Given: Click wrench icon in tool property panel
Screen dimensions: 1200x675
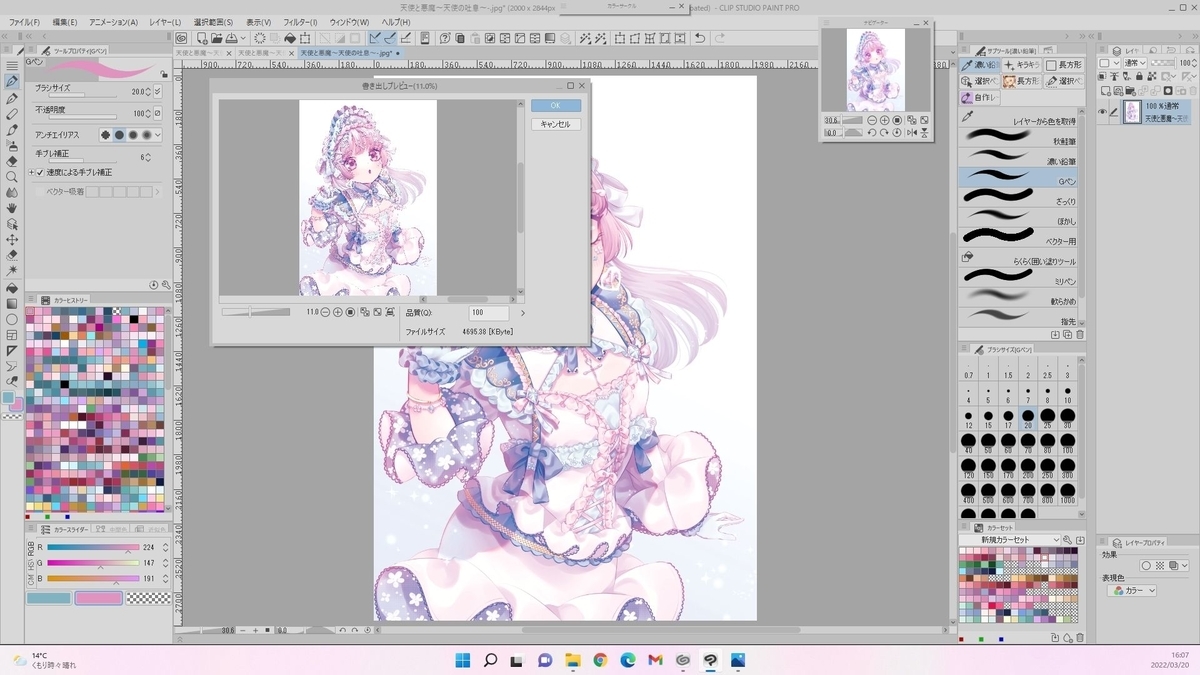Looking at the screenshot, I should tap(166, 285).
